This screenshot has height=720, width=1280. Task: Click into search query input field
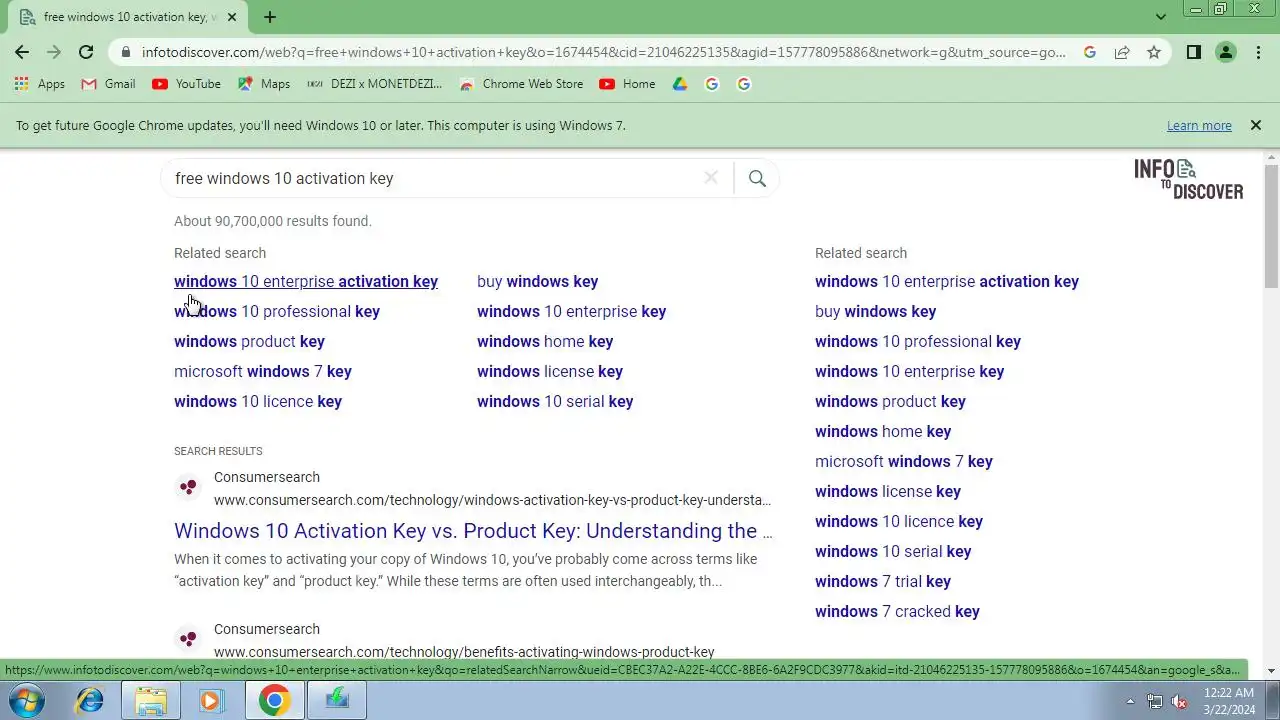tap(435, 178)
